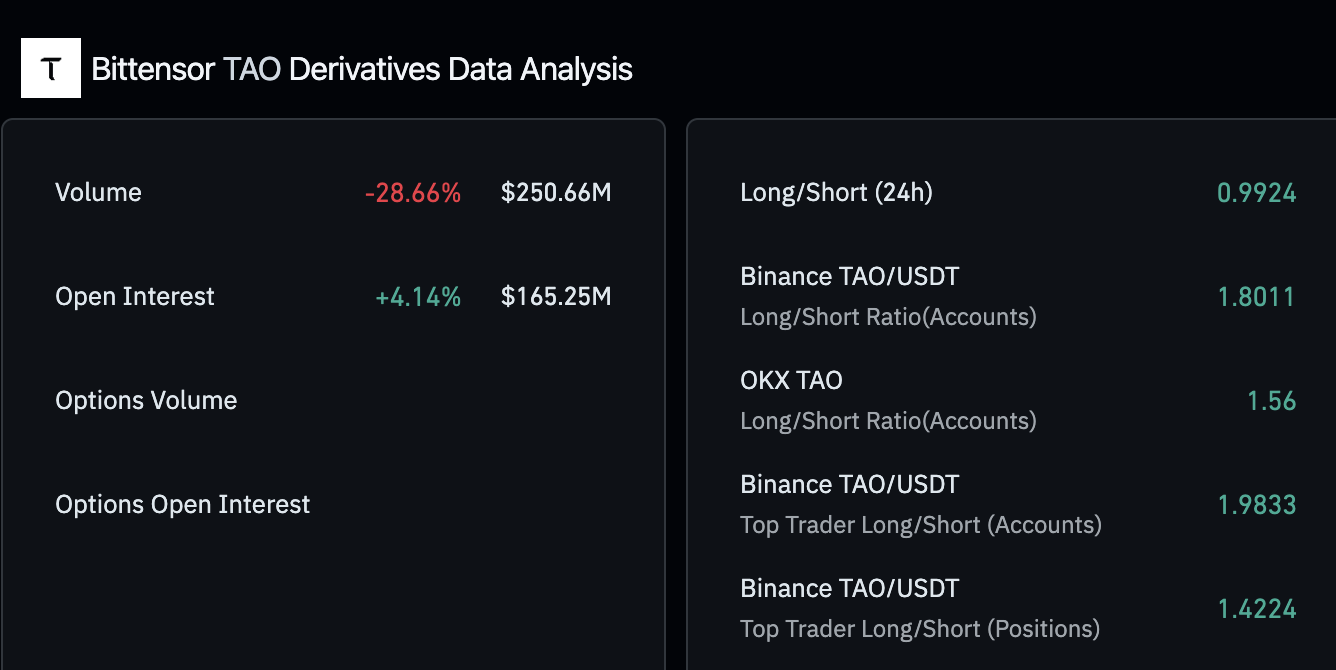Click the Long/Short (24h) label

[836, 193]
